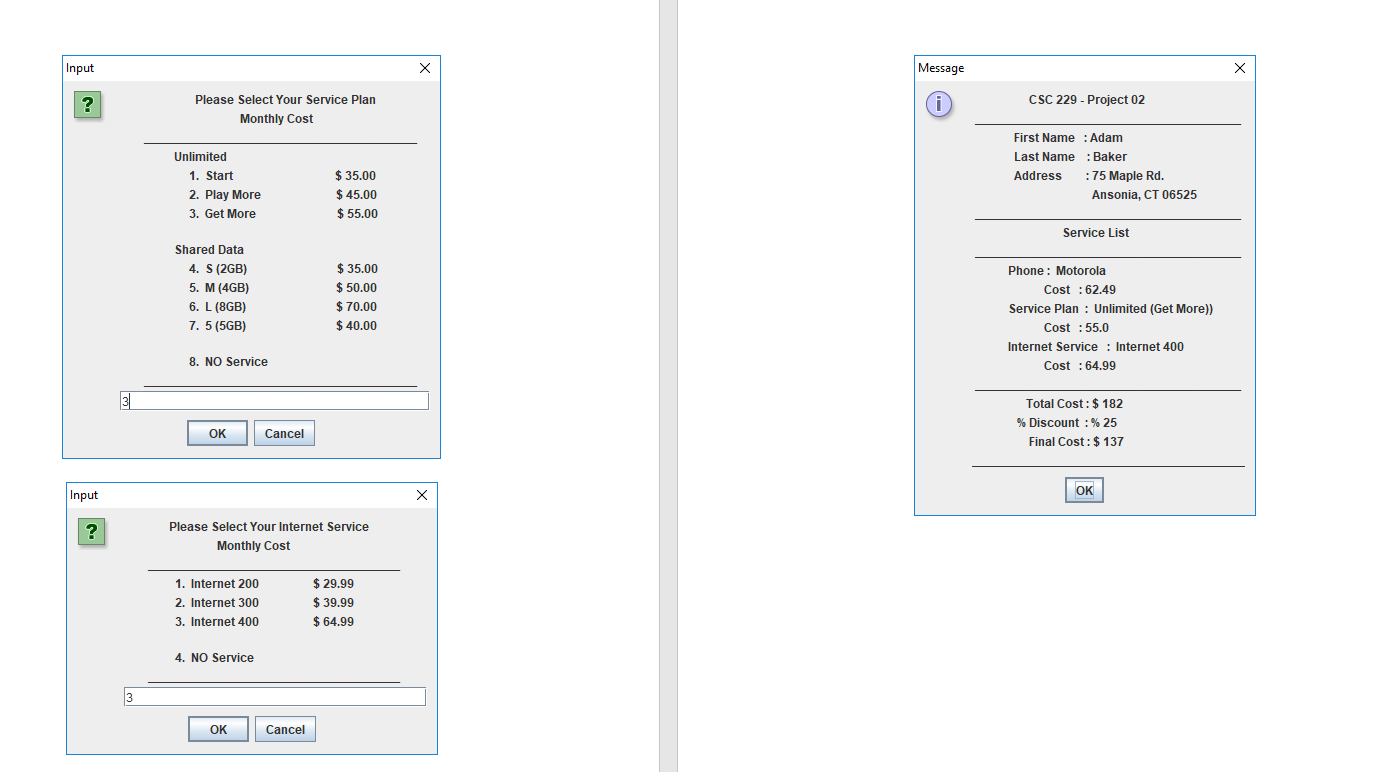Click the '2. Play More' plan text
Viewport: 1384px width, 772px height.
pos(225,195)
